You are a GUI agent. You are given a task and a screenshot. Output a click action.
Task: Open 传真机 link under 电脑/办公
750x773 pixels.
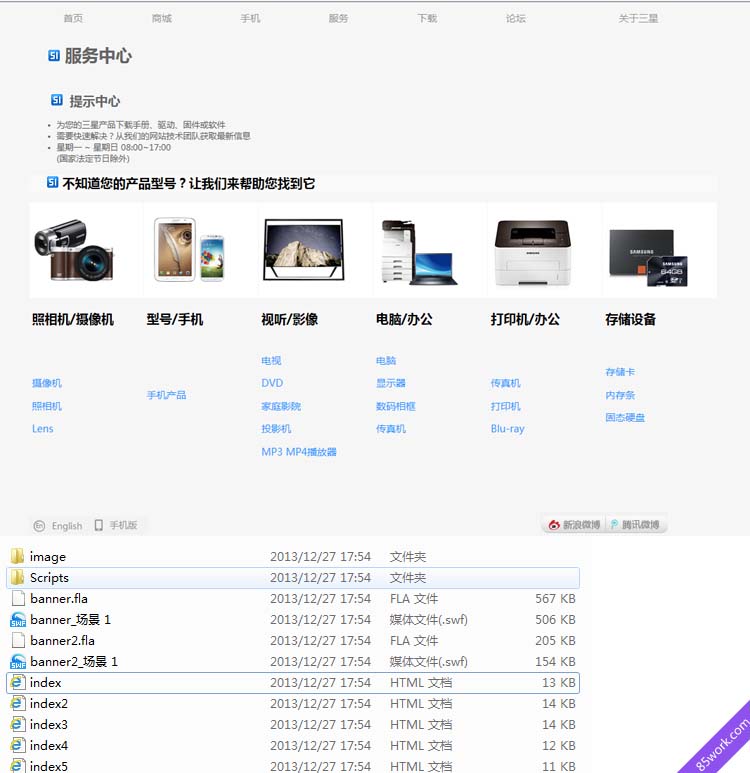tap(391, 428)
